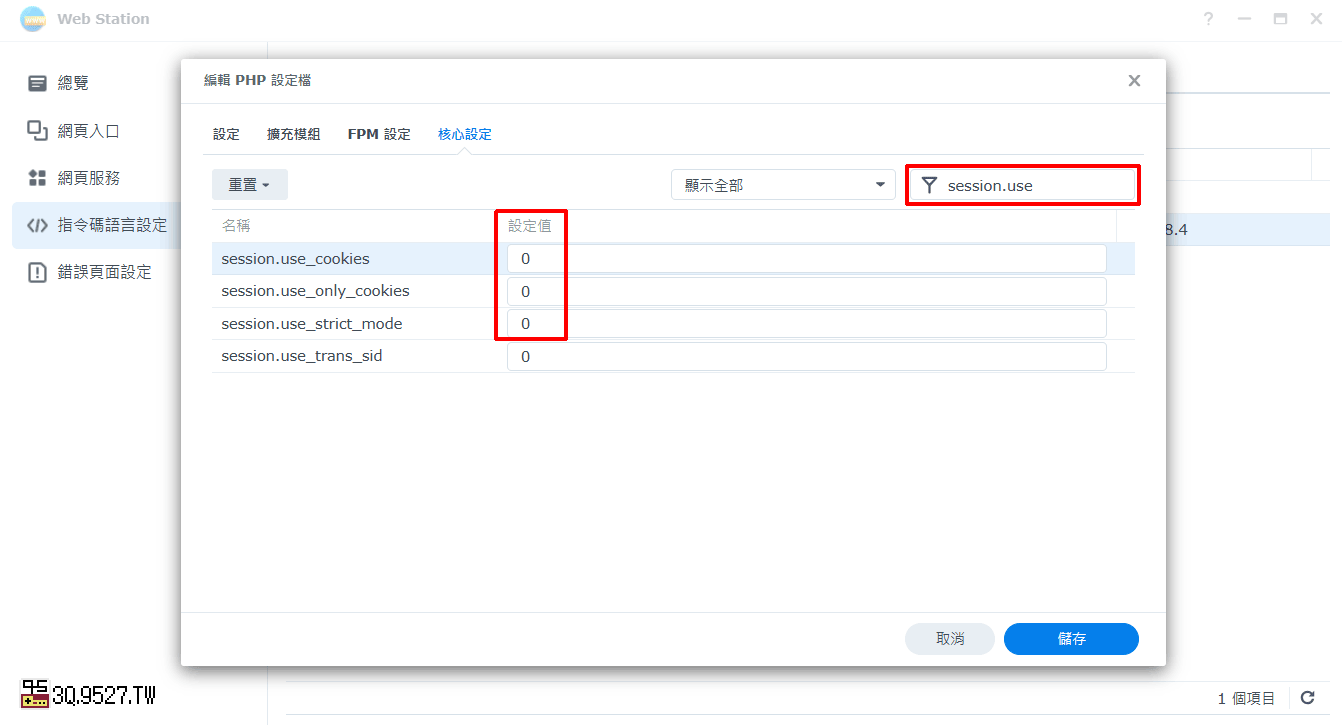The height and width of the screenshot is (725, 1342).
Task: Edit the session.use_cookies value field
Action: point(807,259)
